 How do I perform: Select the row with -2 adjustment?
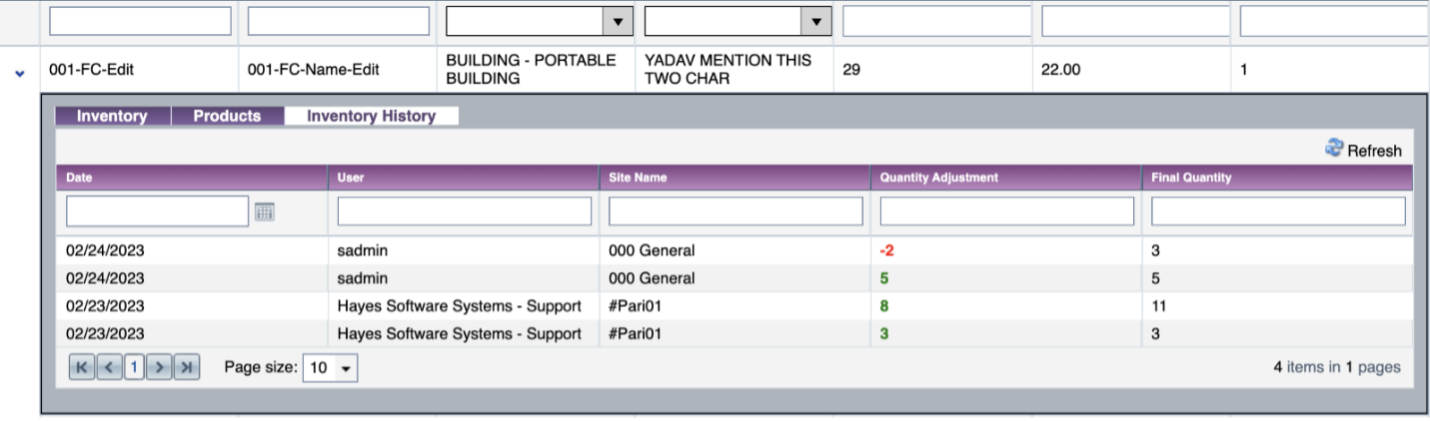[x=735, y=250]
